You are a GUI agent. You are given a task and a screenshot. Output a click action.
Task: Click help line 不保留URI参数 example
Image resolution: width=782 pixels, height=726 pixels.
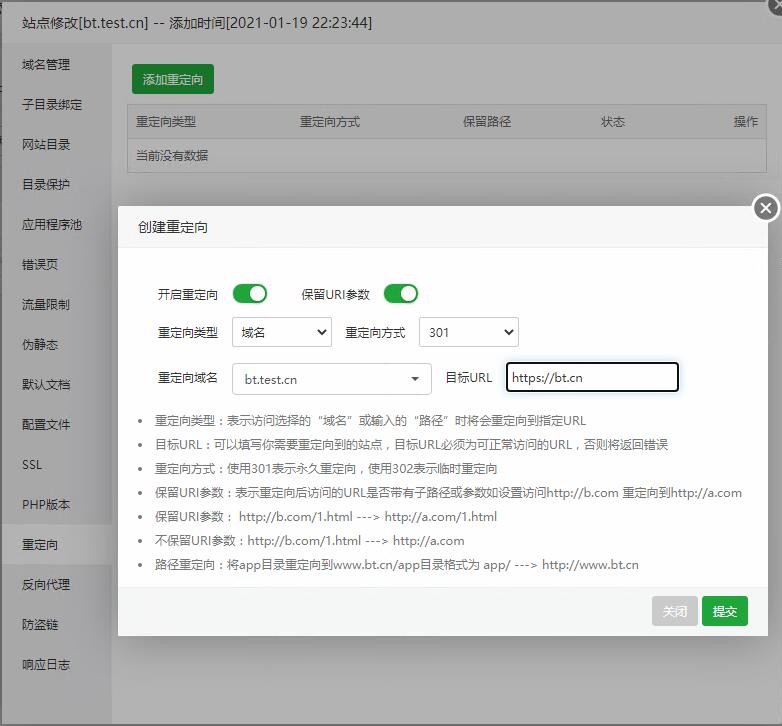[x=309, y=541]
